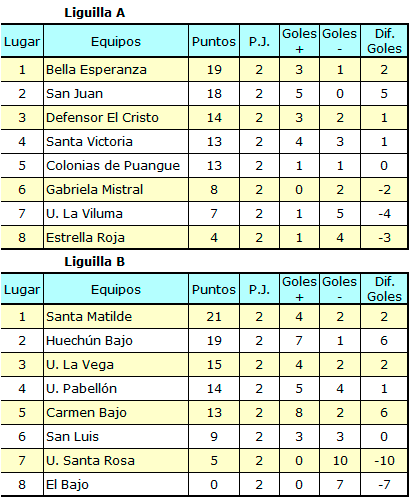The image size is (409, 497).
Task: Click Santa Victoria team name
Action: click(89, 142)
